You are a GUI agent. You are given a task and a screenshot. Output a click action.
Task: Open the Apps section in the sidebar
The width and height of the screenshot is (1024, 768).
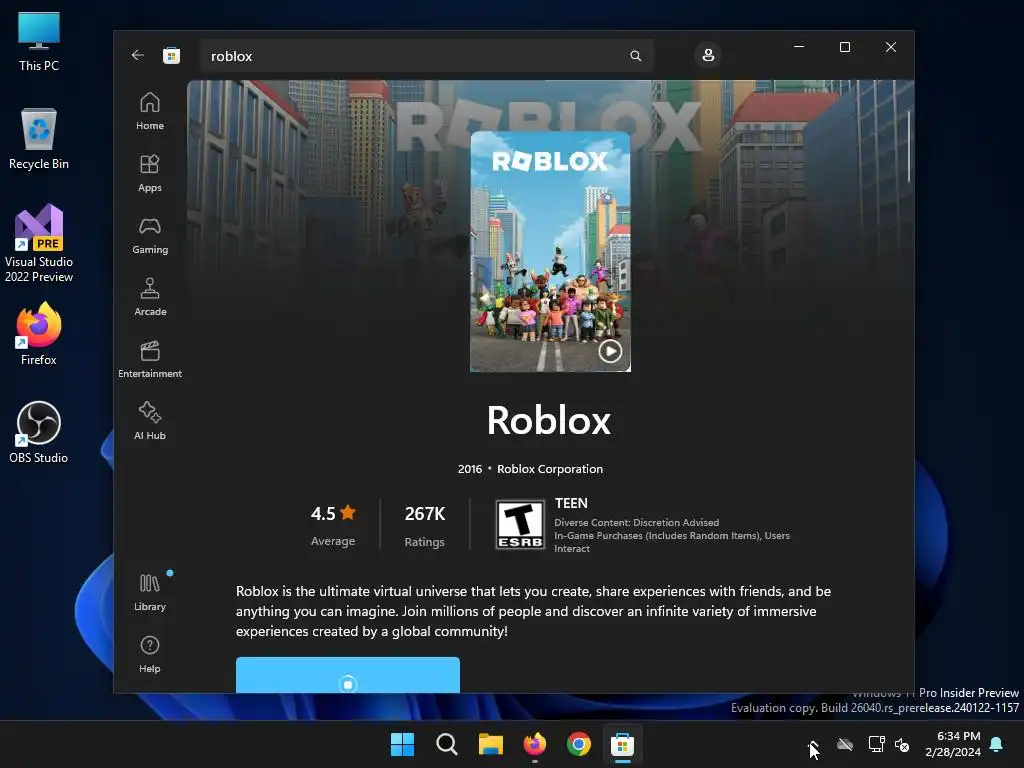pos(150,173)
